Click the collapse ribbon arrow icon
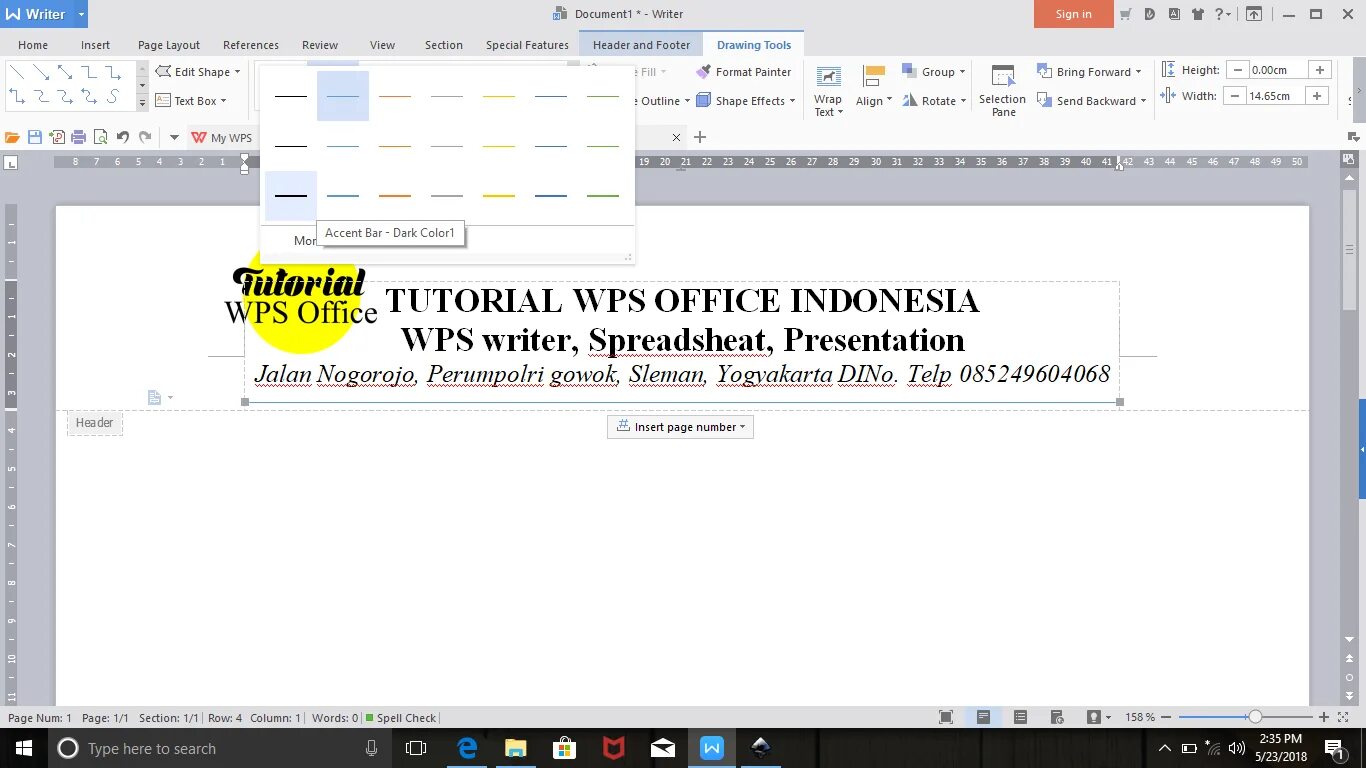The height and width of the screenshot is (768, 1366). coord(1253,14)
